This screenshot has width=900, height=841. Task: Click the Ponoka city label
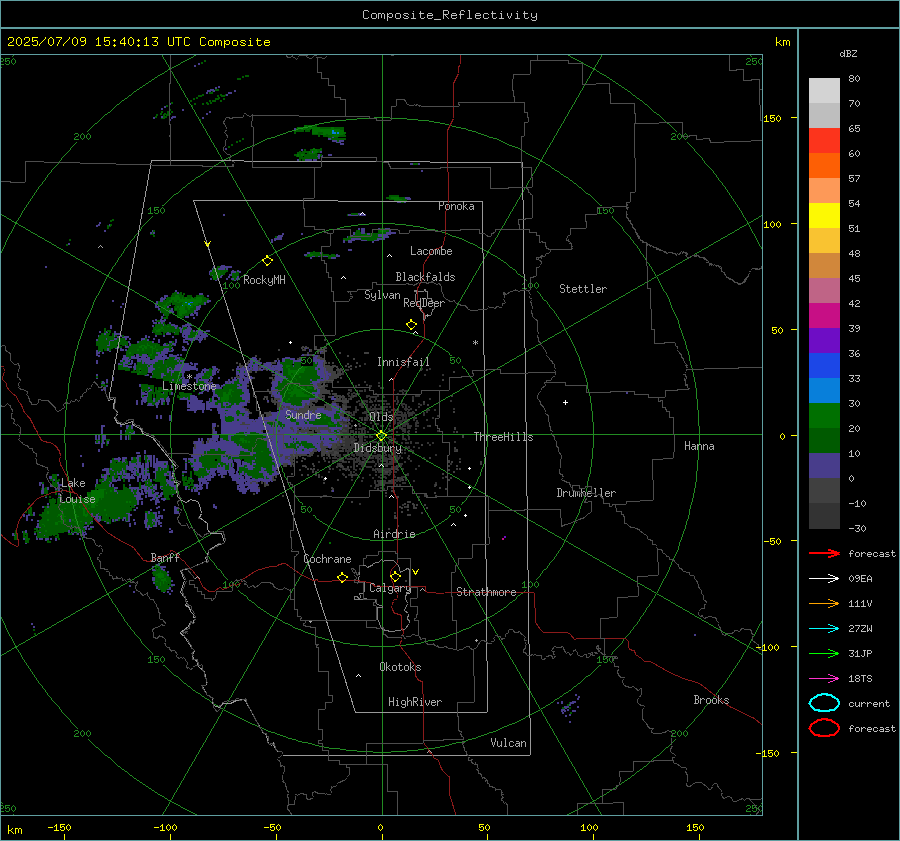[x=456, y=206]
